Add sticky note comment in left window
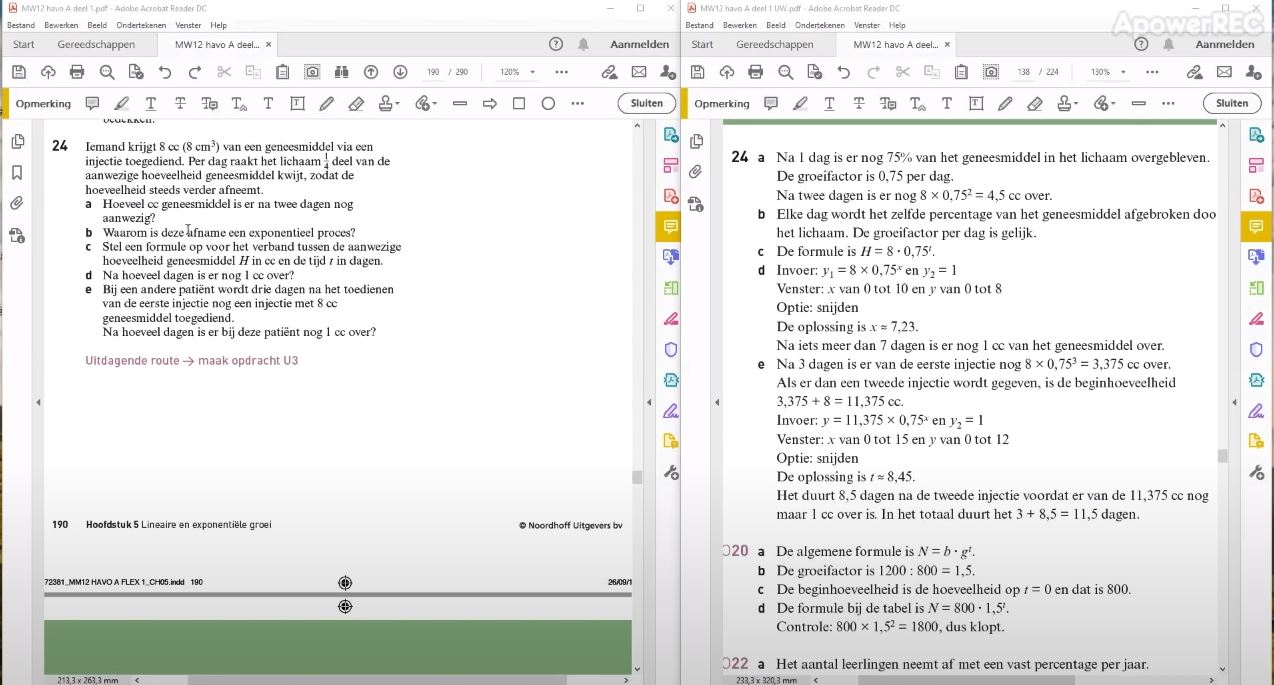The image size is (1274, 685). click(x=93, y=103)
